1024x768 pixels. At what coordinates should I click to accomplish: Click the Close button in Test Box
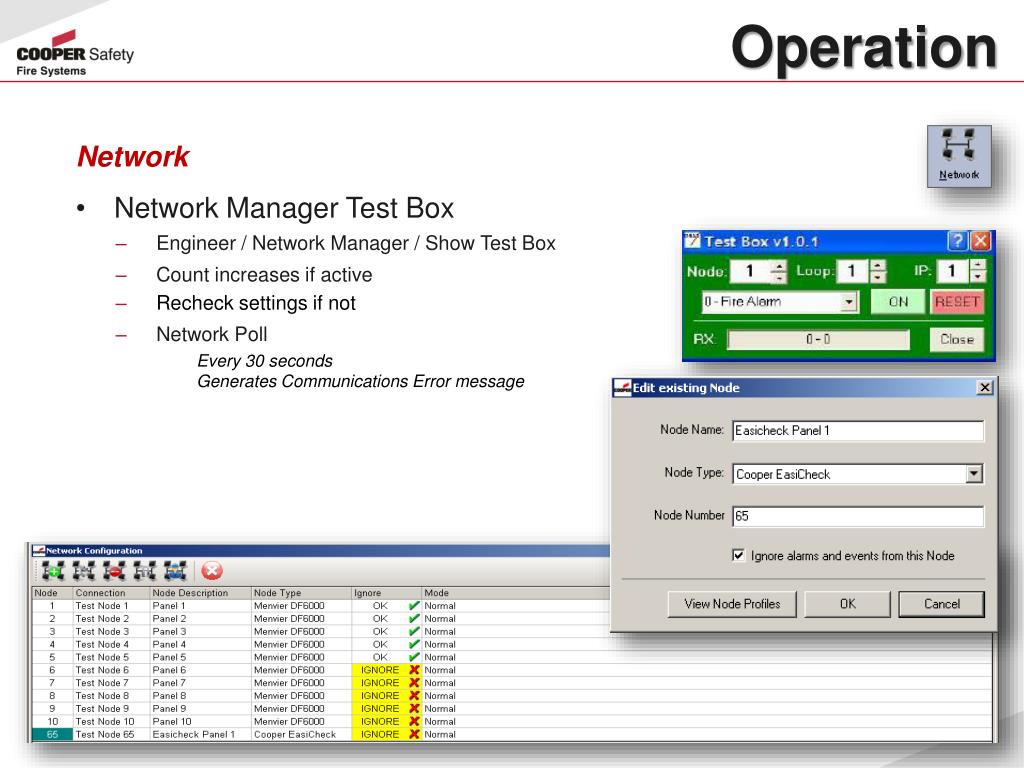click(957, 339)
